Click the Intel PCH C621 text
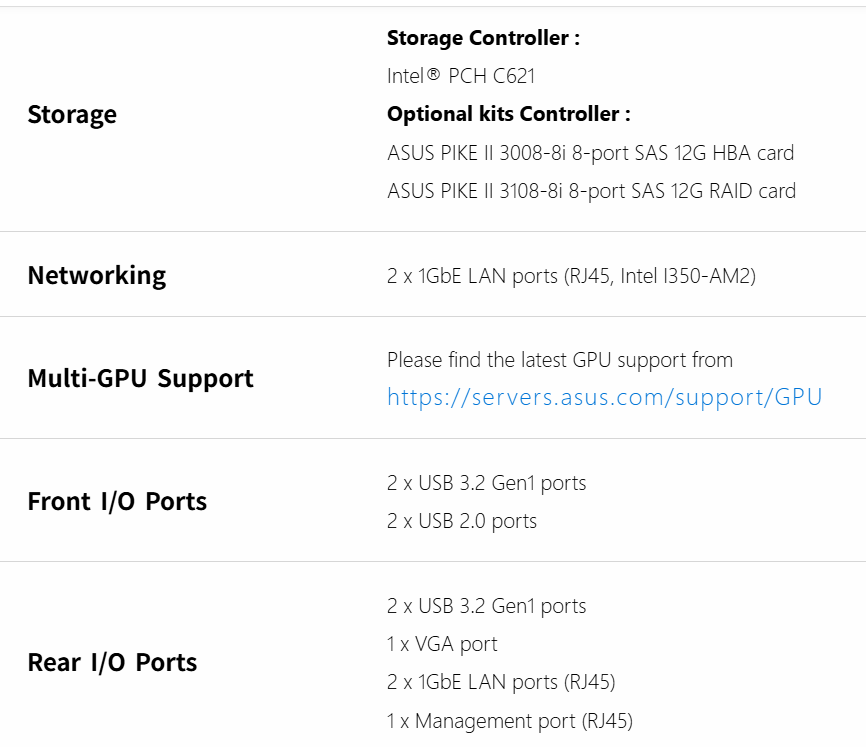The width and height of the screenshot is (866, 747). pyautogui.click(x=468, y=76)
